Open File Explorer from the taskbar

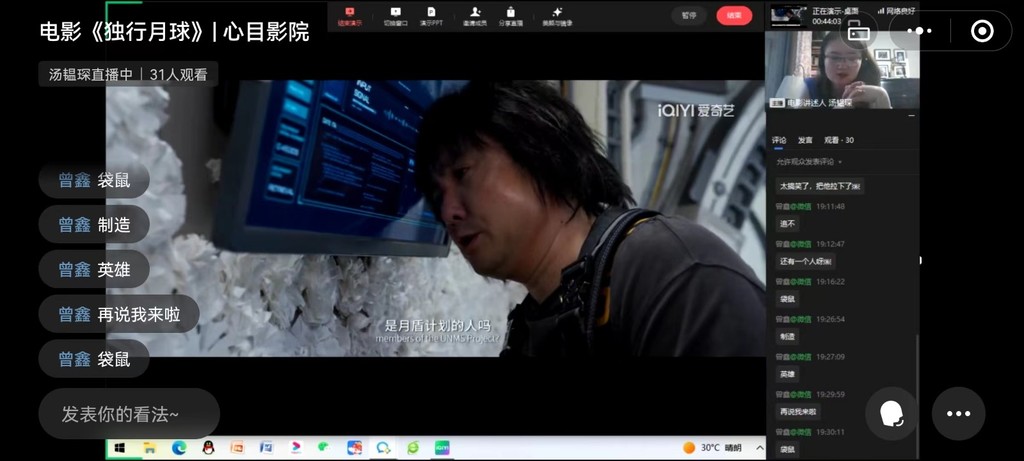(x=150, y=448)
